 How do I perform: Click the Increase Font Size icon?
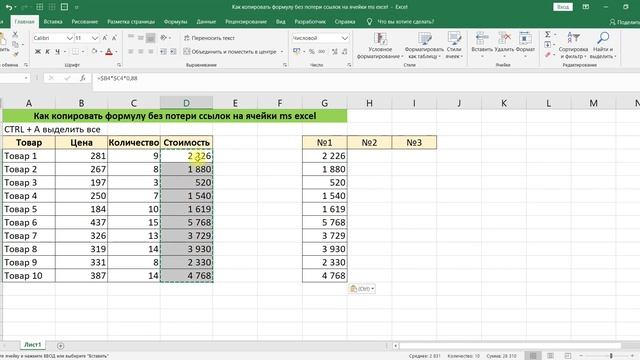pos(105,38)
